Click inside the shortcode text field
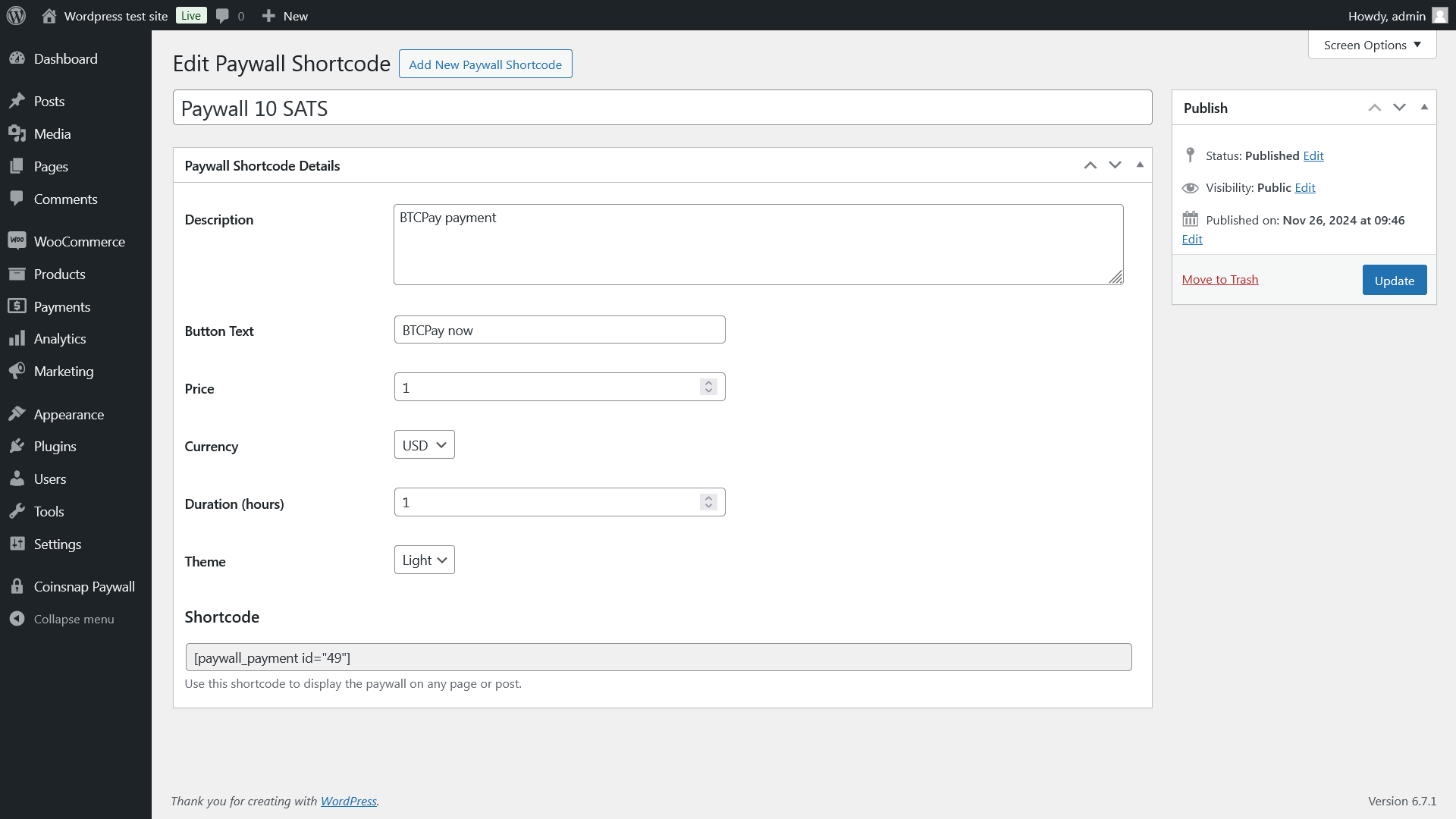The width and height of the screenshot is (1456, 819). tap(658, 657)
